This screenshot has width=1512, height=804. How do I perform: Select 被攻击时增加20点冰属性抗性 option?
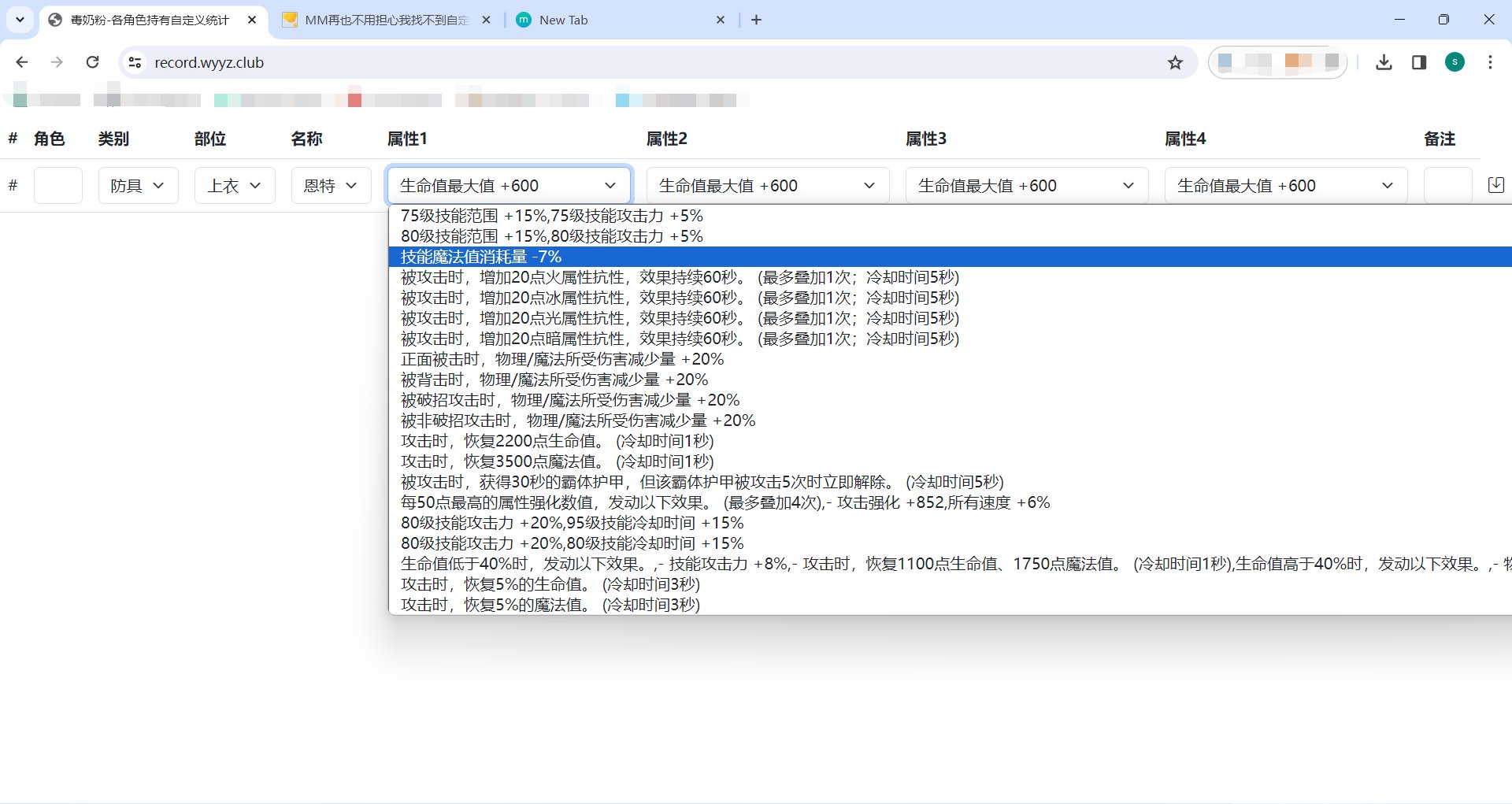coord(951,297)
